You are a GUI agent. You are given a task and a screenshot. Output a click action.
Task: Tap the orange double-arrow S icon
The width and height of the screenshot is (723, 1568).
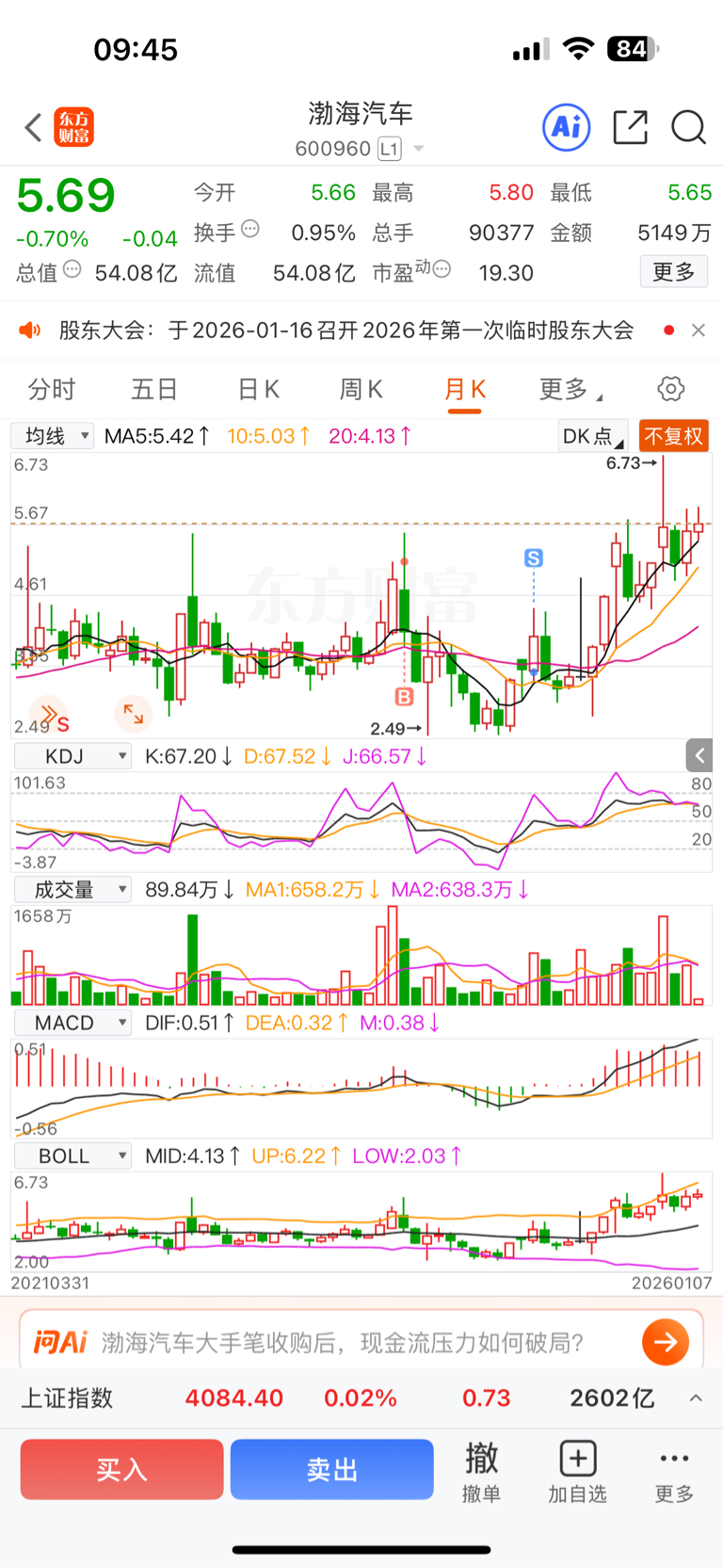point(50,717)
